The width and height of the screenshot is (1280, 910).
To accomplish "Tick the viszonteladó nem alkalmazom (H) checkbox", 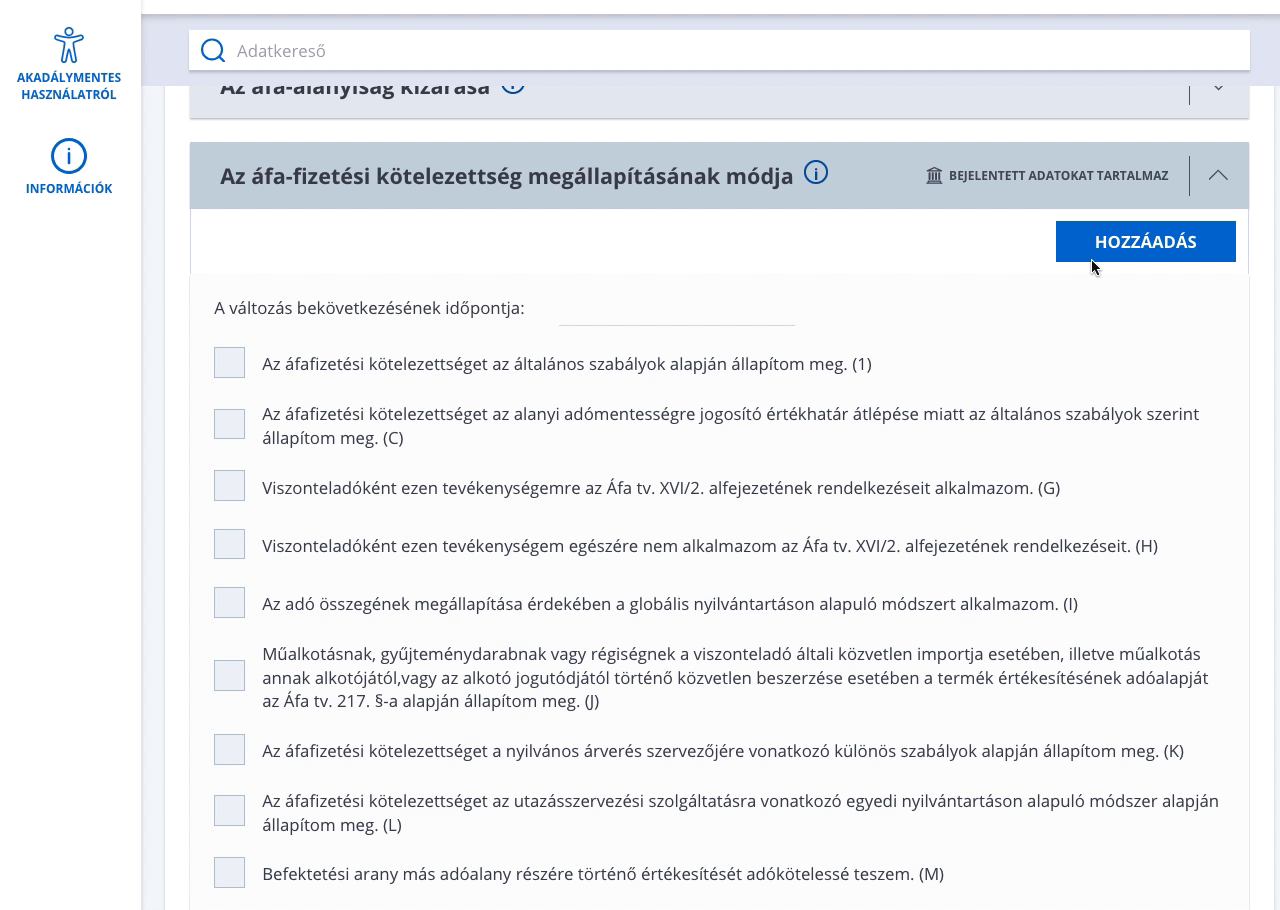I will (229, 544).
